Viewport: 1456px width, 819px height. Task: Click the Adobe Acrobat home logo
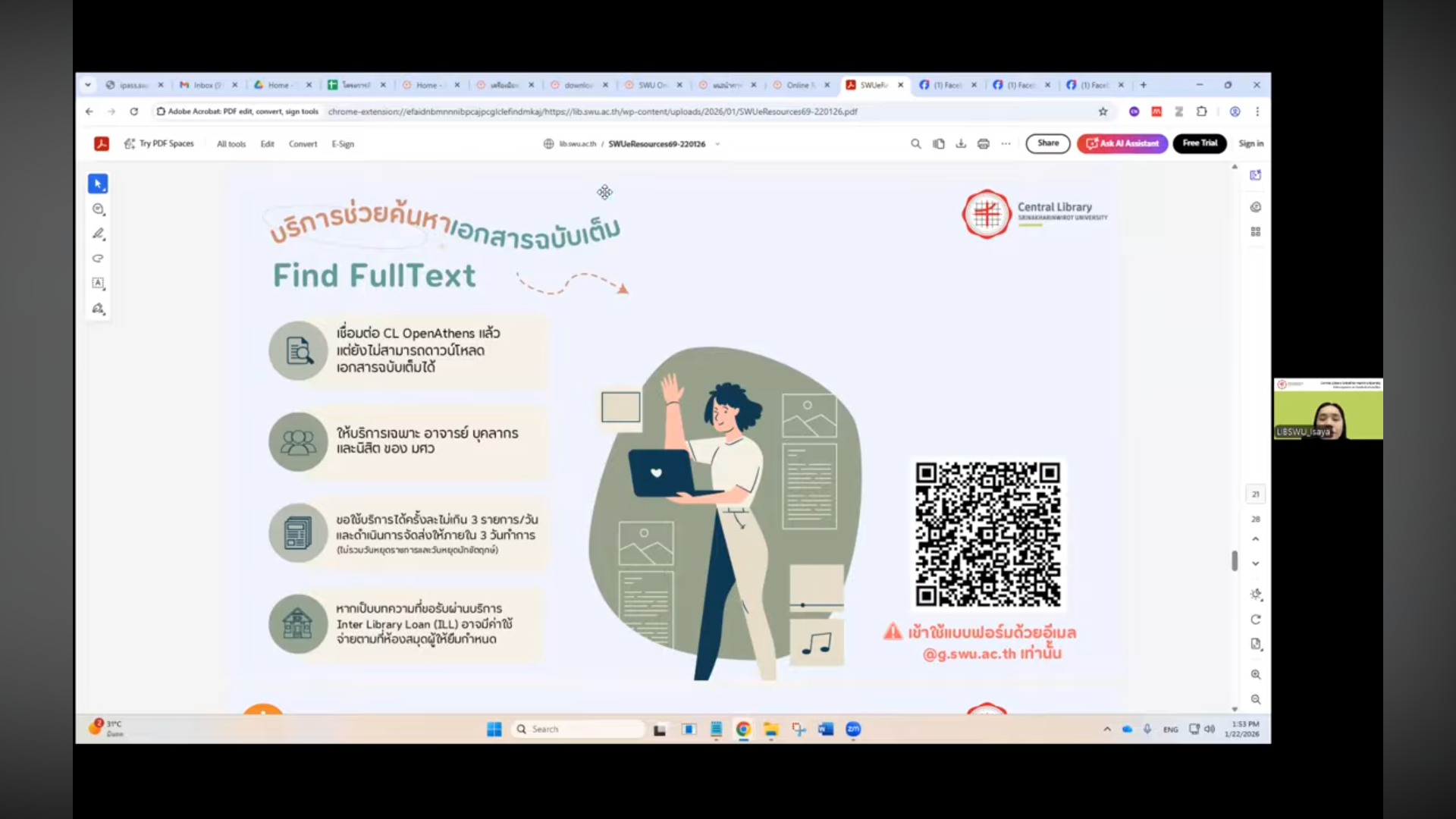[102, 143]
